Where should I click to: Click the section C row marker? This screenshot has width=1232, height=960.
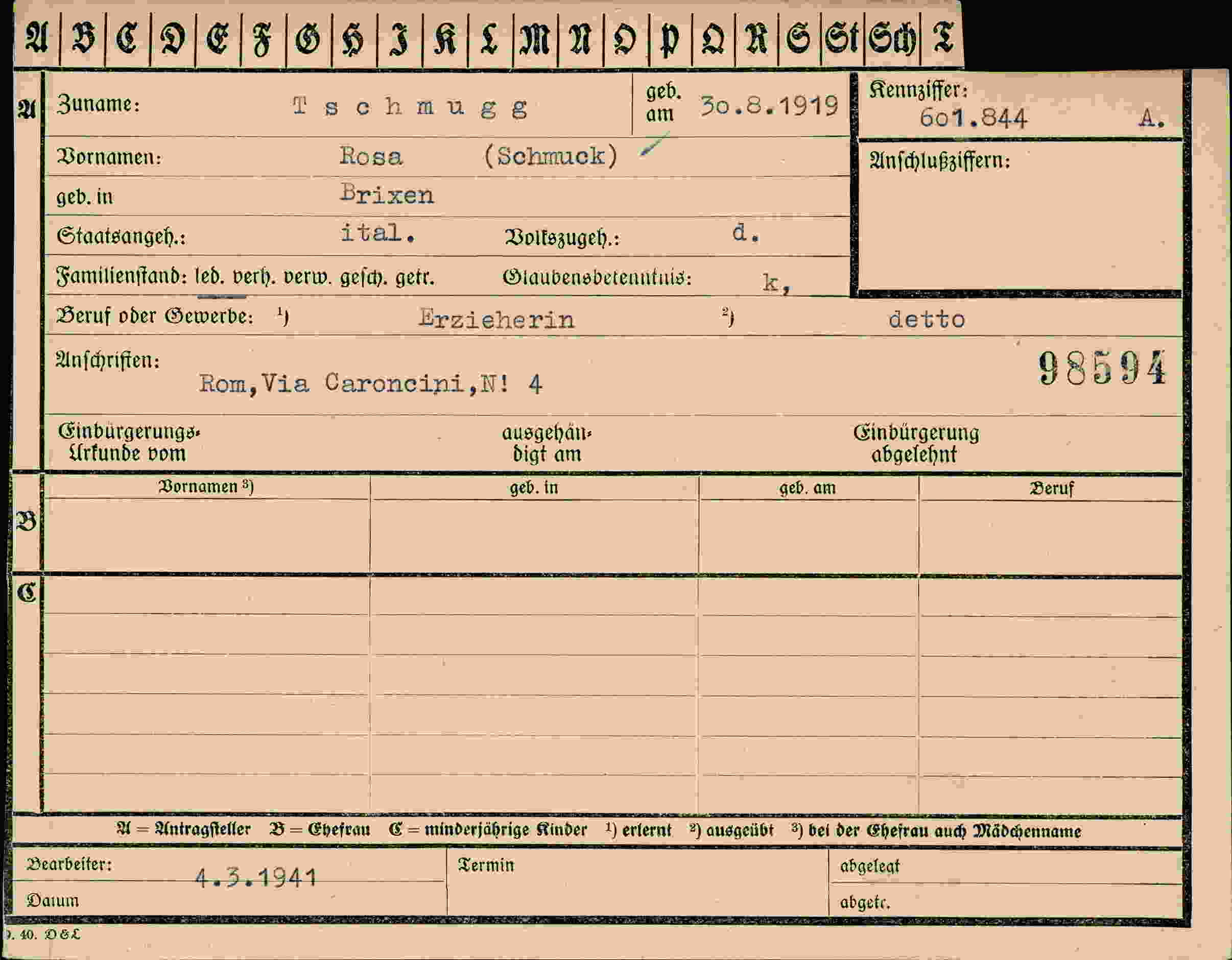point(27,593)
